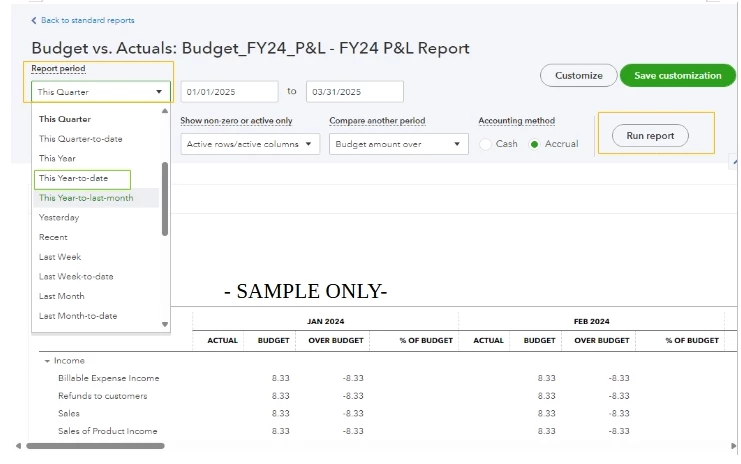Click the back arrow chevron icon

click(34, 20)
